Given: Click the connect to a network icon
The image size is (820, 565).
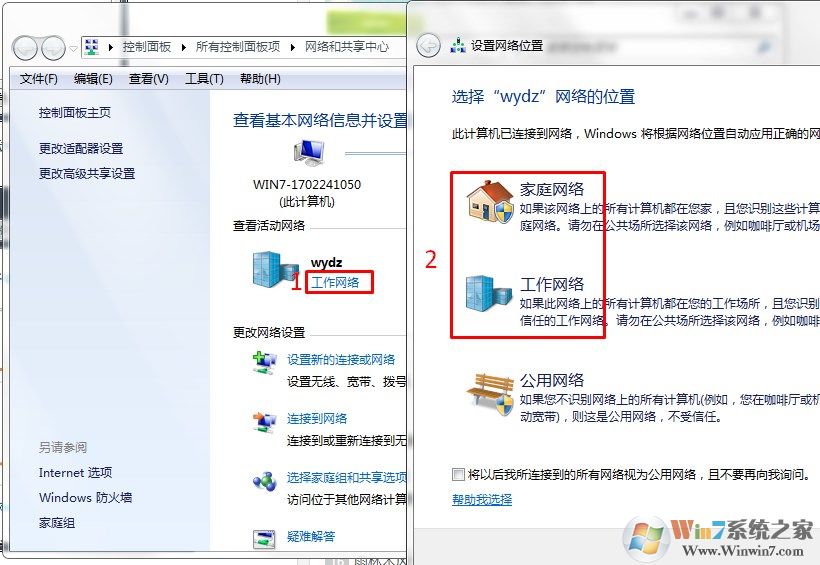Looking at the screenshot, I should pos(265,422).
